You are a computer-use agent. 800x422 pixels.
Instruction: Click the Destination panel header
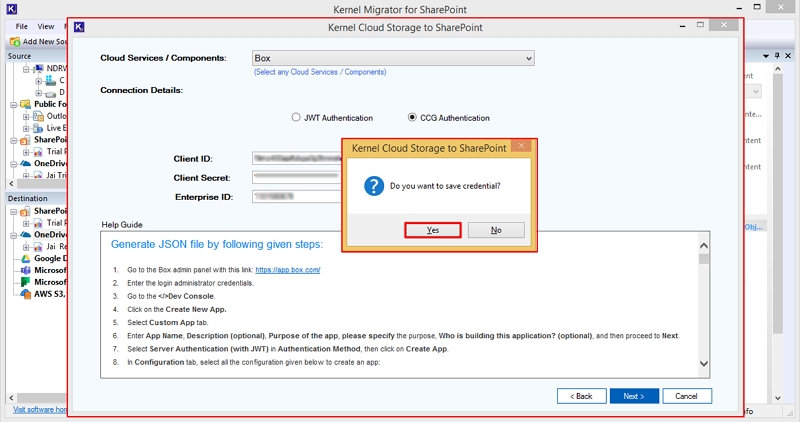pyautogui.click(x=36, y=198)
